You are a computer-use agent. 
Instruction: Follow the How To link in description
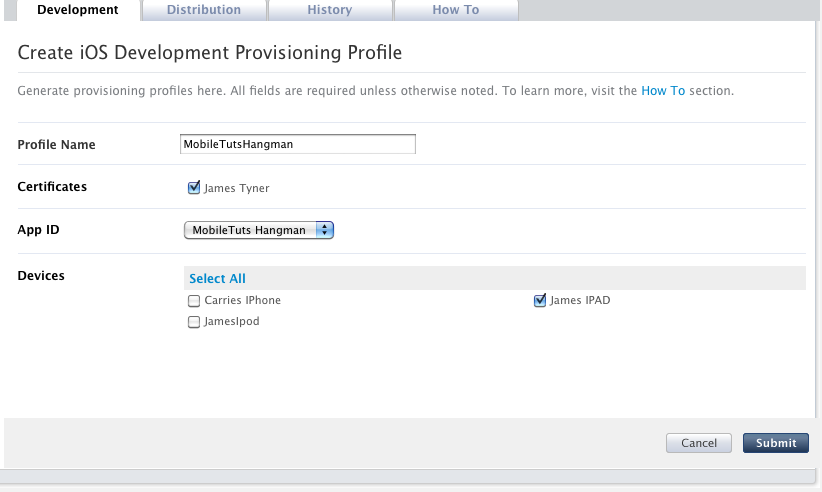point(663,91)
